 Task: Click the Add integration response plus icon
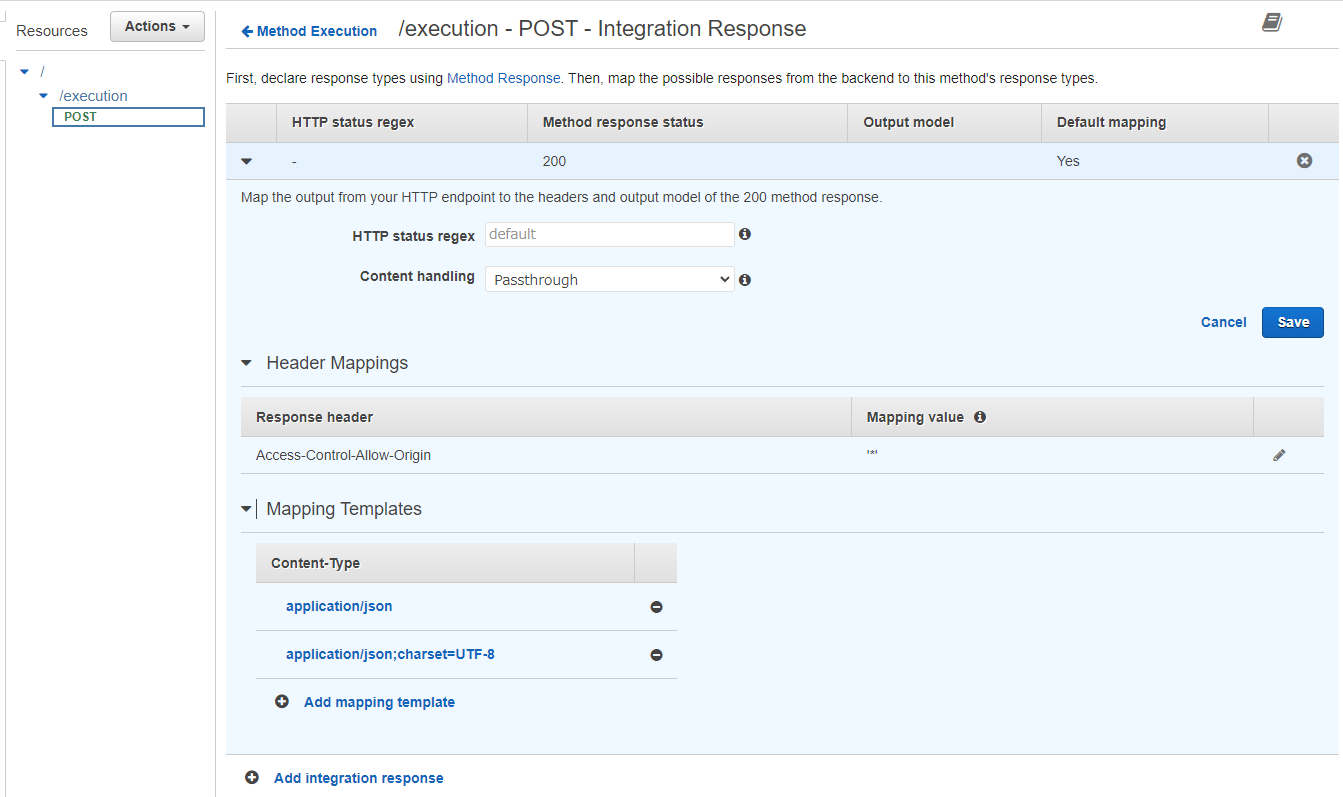pyautogui.click(x=251, y=777)
